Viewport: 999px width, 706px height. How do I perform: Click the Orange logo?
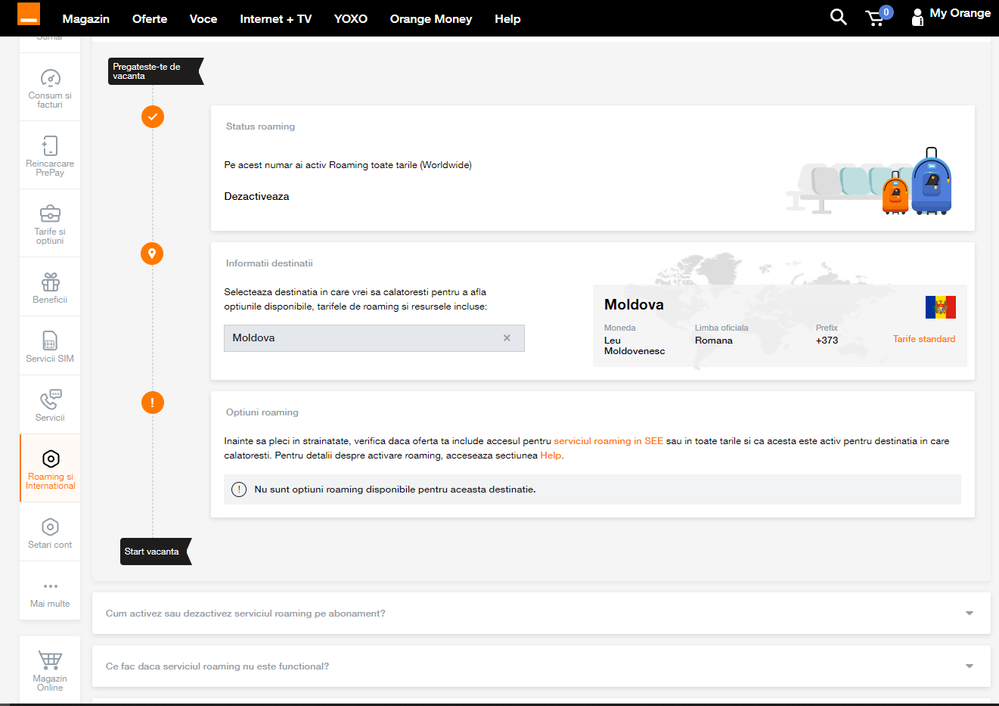28,14
